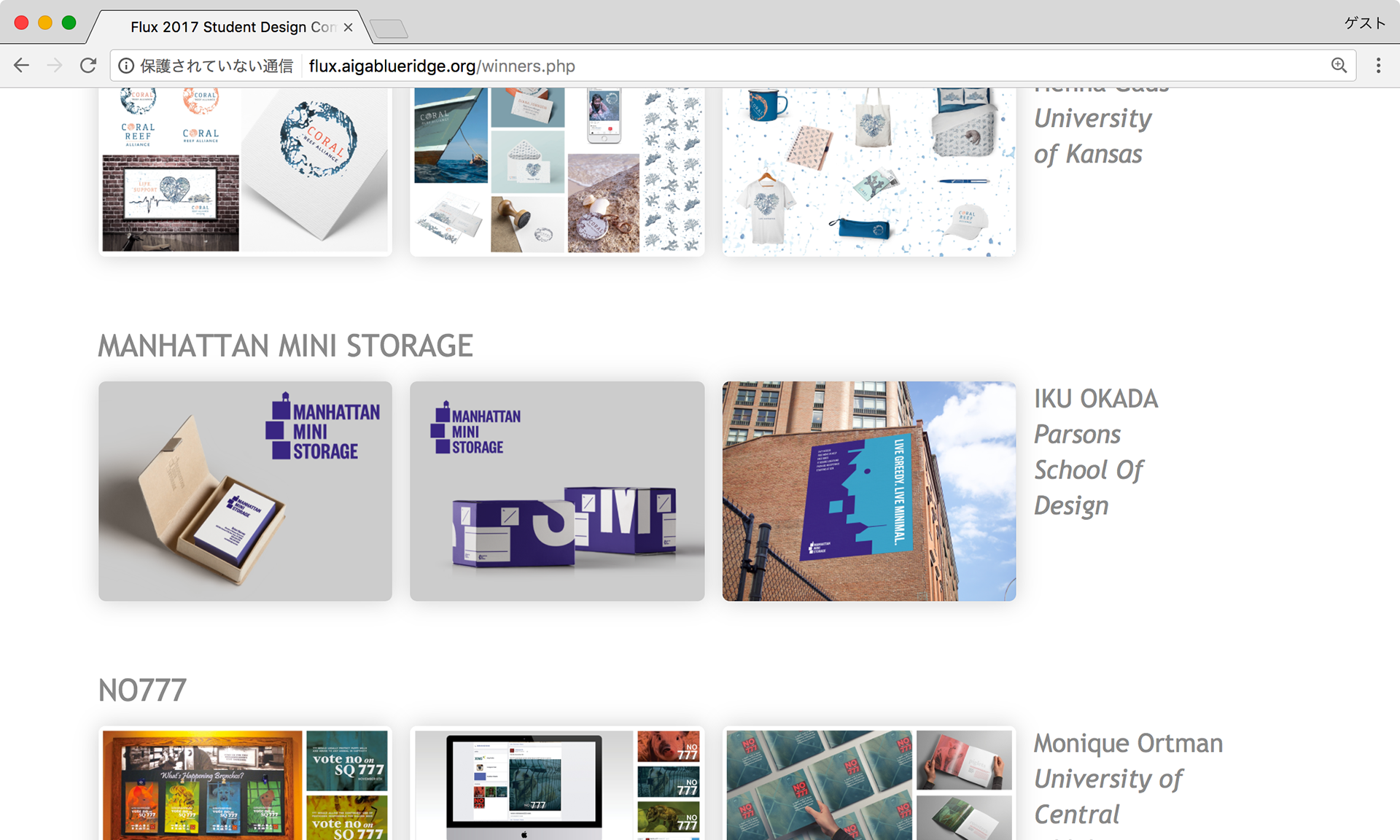Image resolution: width=1400 pixels, height=840 pixels.
Task: Click the ゲスト guest profile label
Action: 1365,23
